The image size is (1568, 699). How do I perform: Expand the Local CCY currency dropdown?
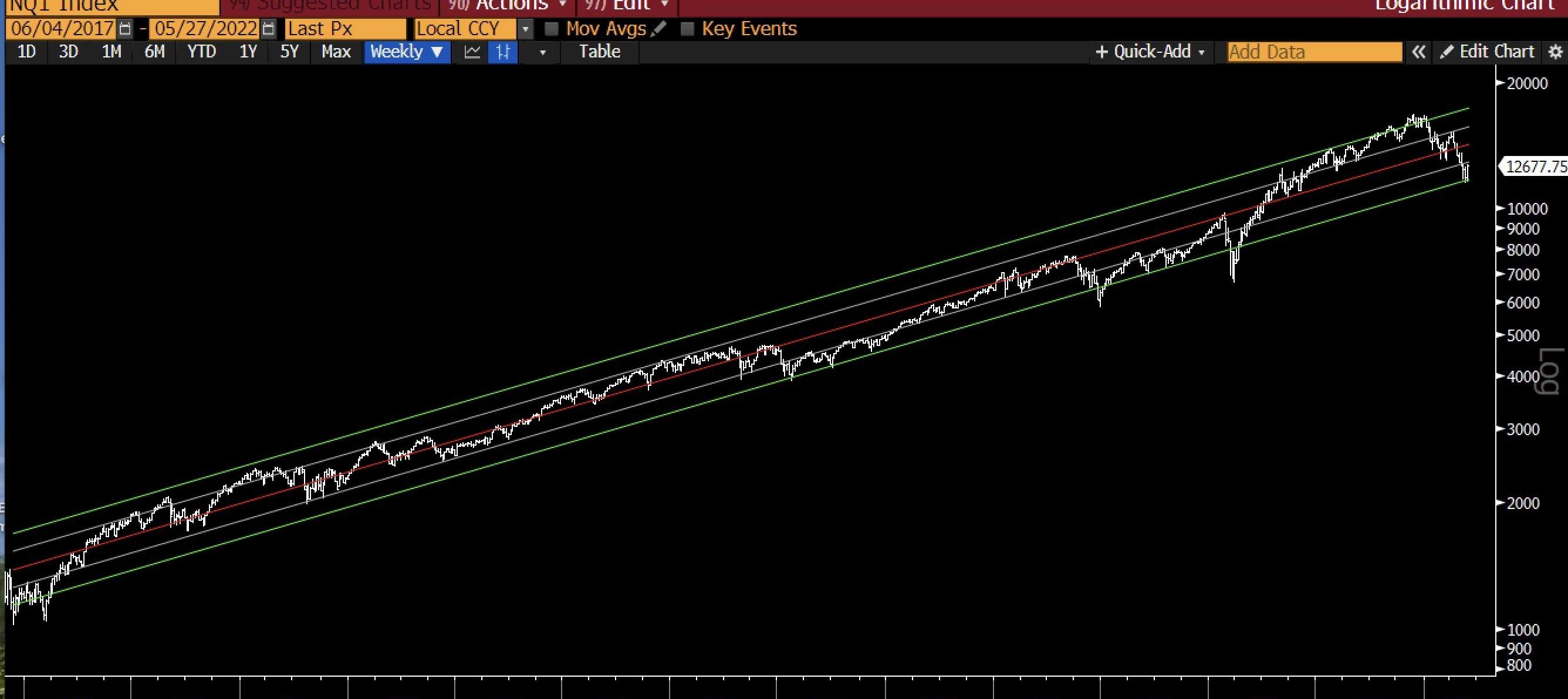coord(525,29)
